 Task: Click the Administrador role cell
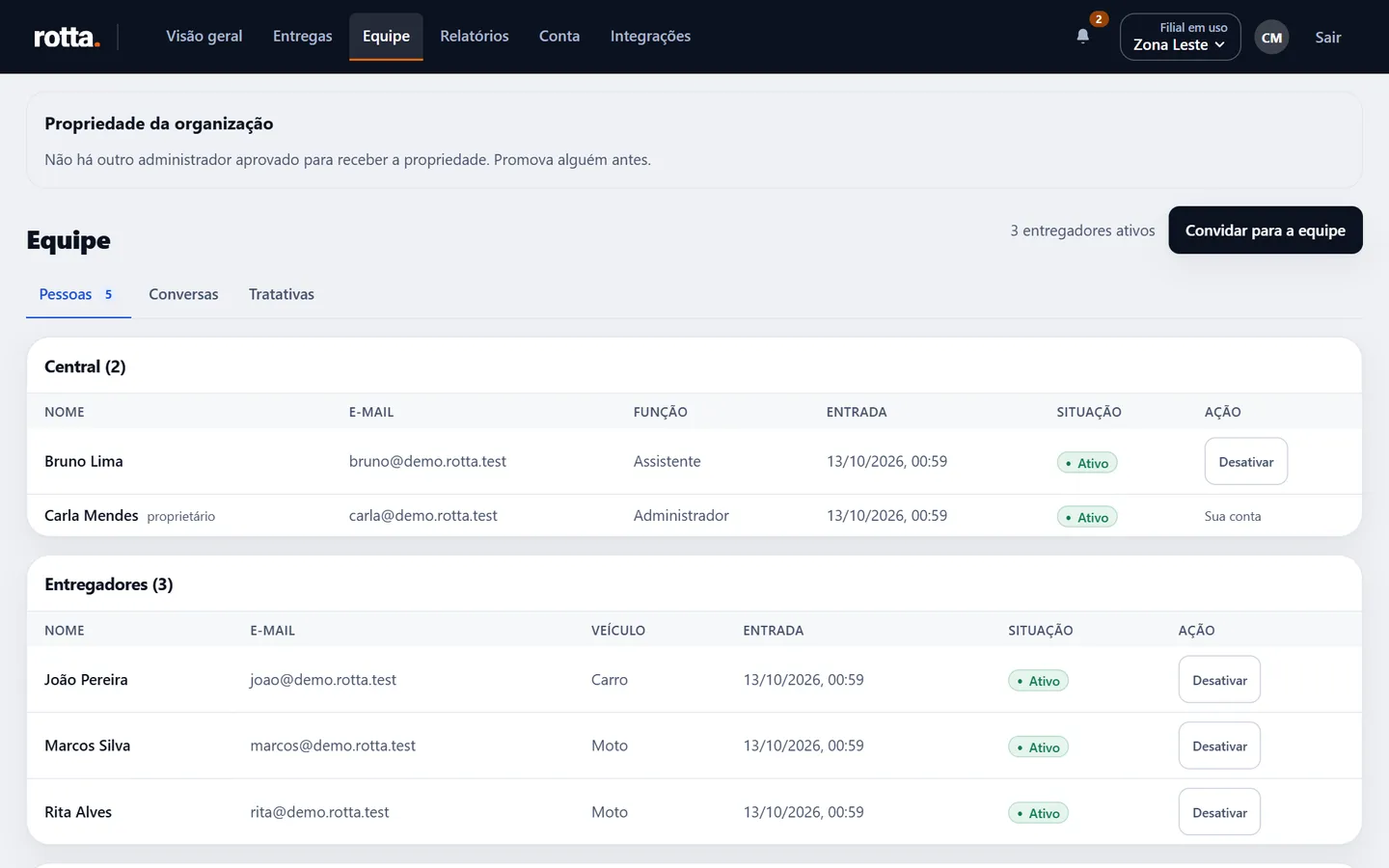(681, 515)
